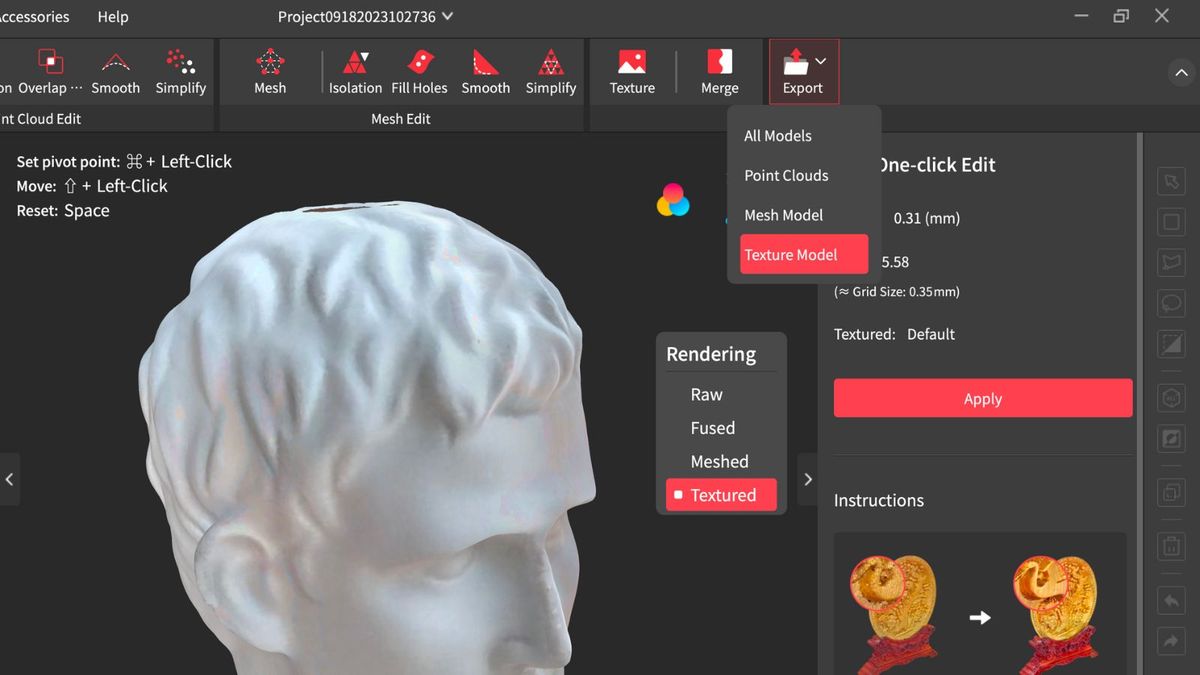Switch rendering mode to Raw
This screenshot has height=675, width=1200.
pos(706,394)
